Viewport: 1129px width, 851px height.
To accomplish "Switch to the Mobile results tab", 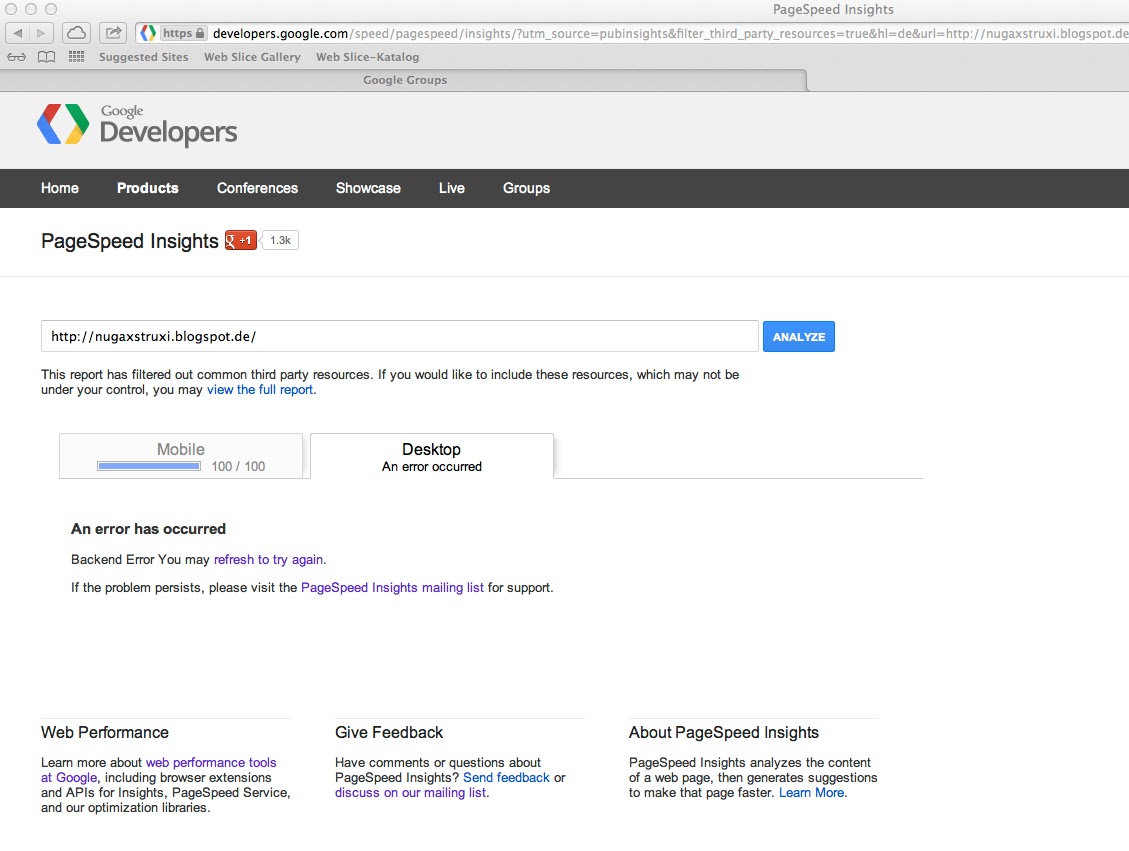I will coord(181,456).
